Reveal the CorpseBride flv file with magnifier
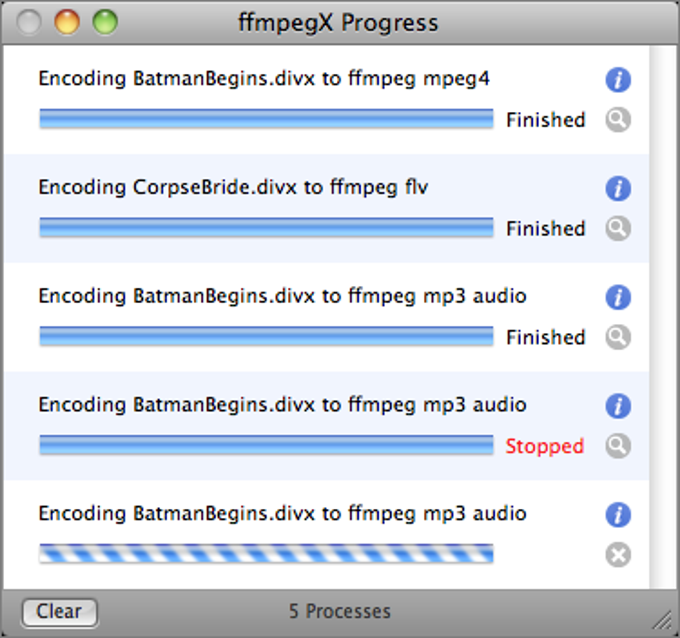Viewport: 680px width, 638px height. (x=618, y=229)
